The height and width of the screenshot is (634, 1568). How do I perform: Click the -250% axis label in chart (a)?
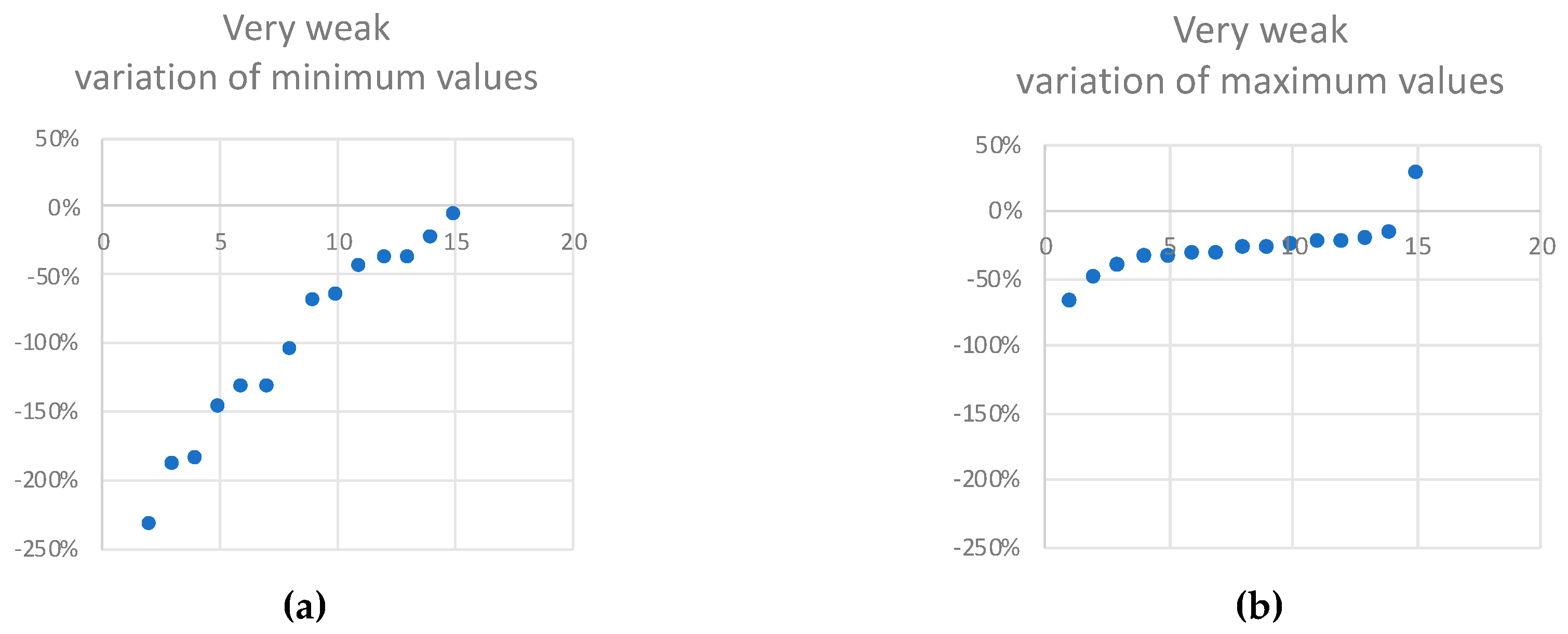tap(46, 549)
